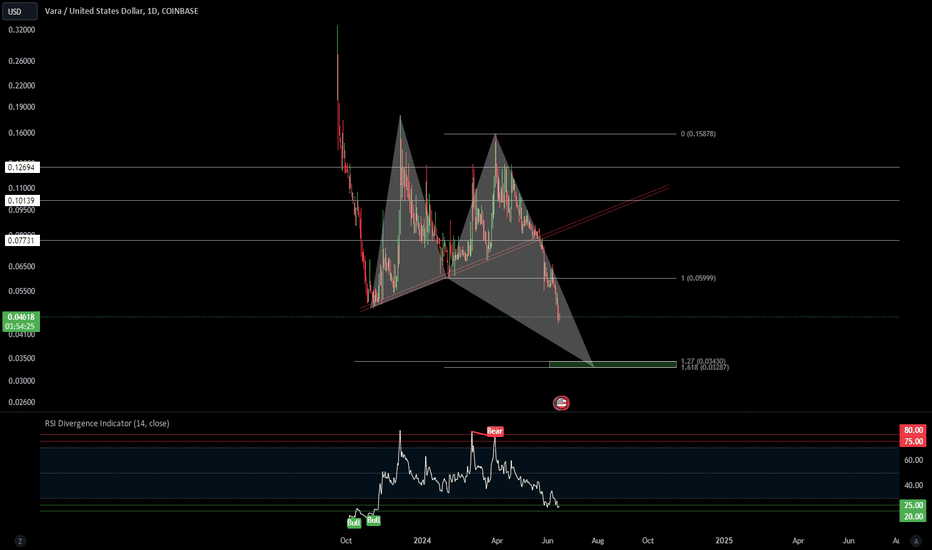Select the Fib level 0 (0.15878) label
932x550 pixels.
pos(698,134)
